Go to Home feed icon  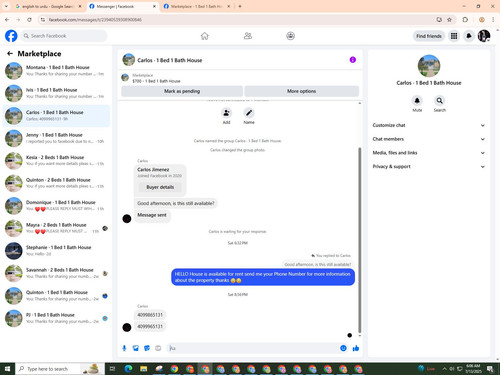pos(205,36)
